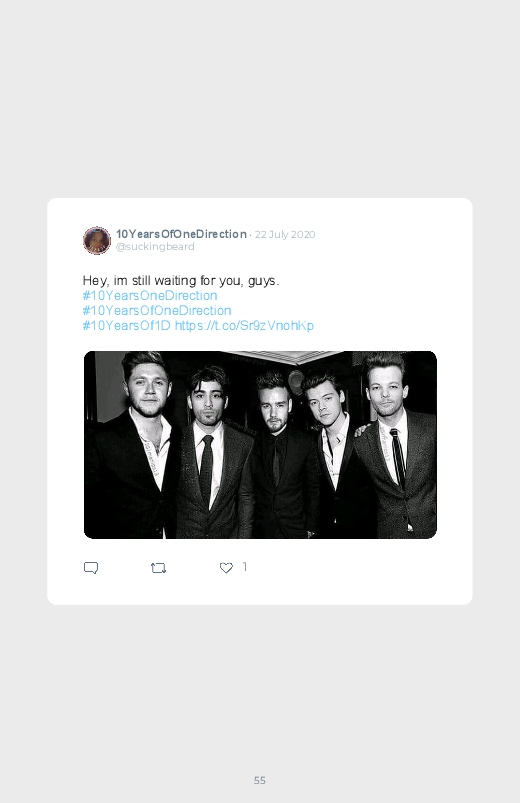Click the retweet arrows icon
This screenshot has height=803, width=520.
(158, 568)
